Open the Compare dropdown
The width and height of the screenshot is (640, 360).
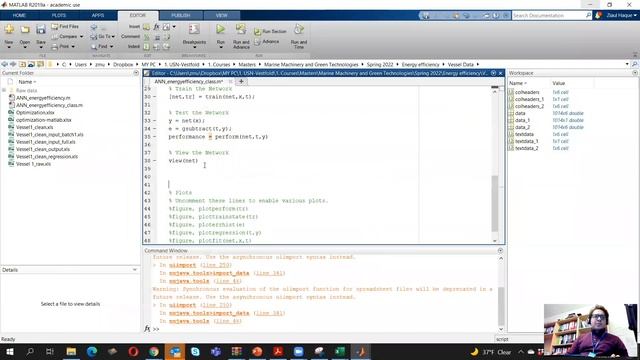pyautogui.click(x=67, y=37)
